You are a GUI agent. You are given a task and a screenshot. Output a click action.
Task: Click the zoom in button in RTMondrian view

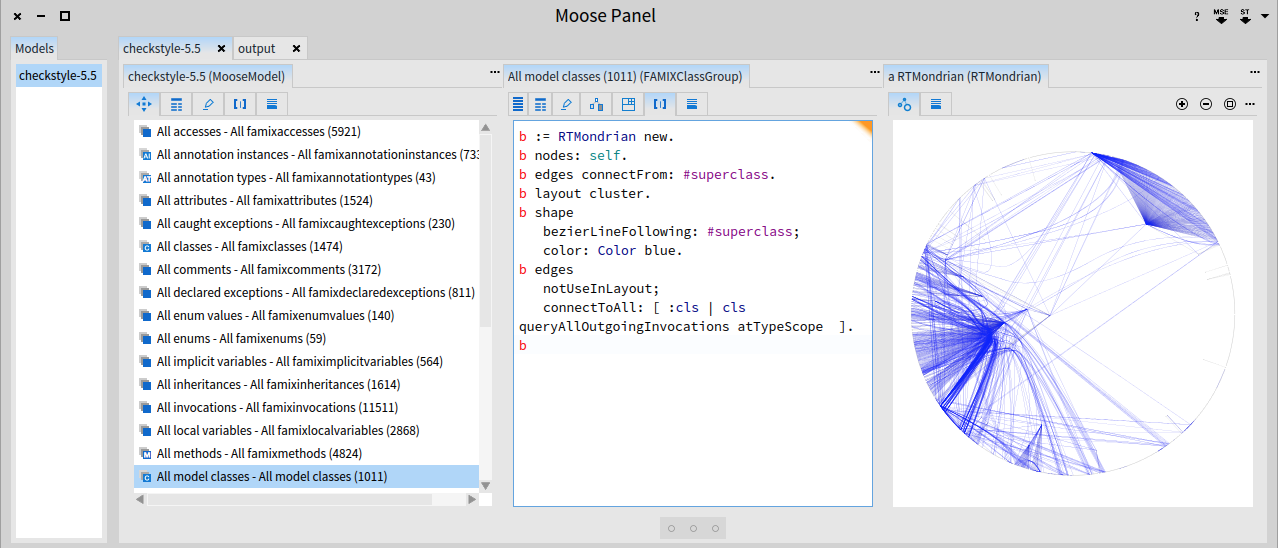pos(1182,104)
